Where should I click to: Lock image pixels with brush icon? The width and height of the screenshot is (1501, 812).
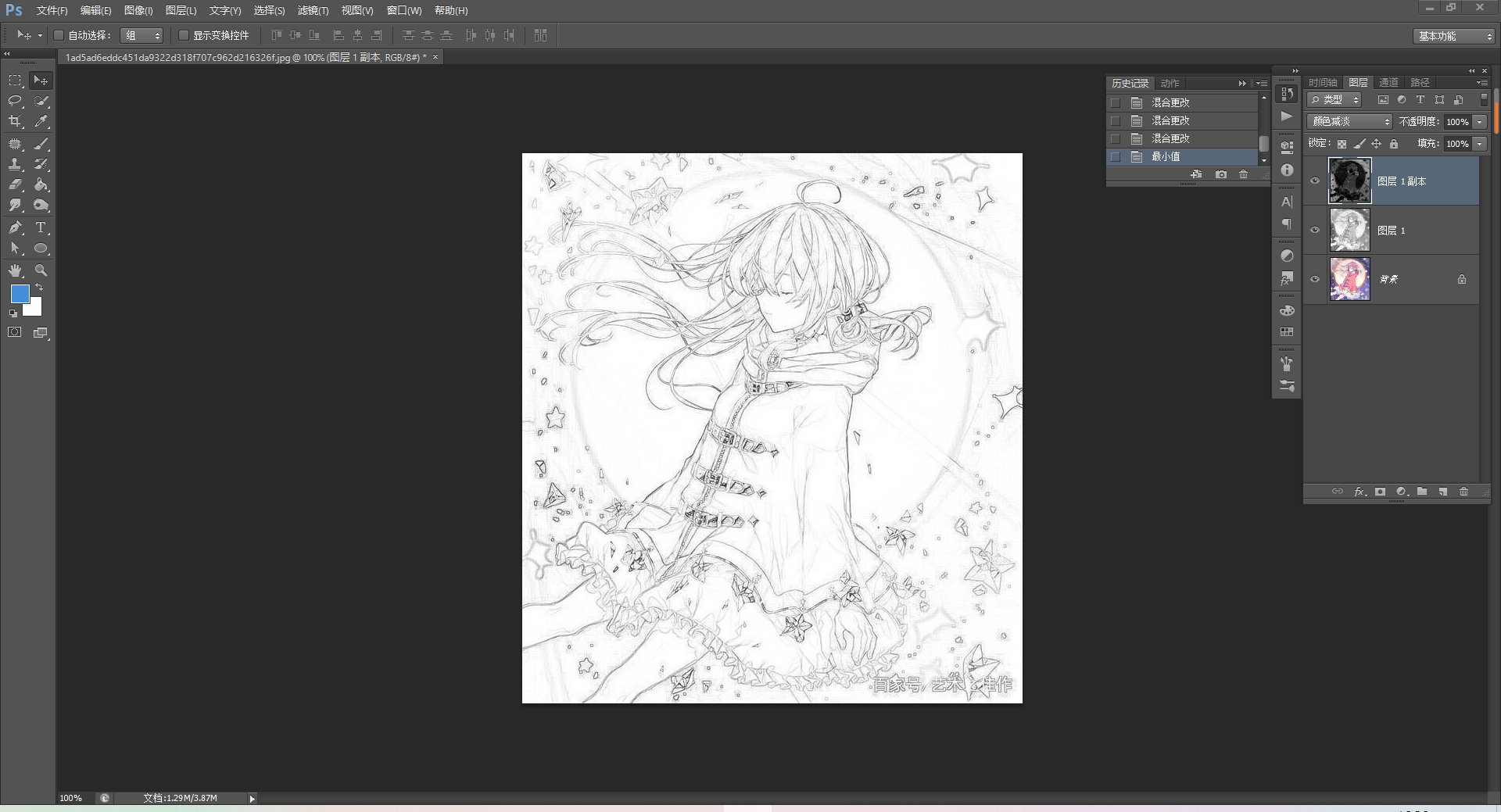pos(1359,144)
